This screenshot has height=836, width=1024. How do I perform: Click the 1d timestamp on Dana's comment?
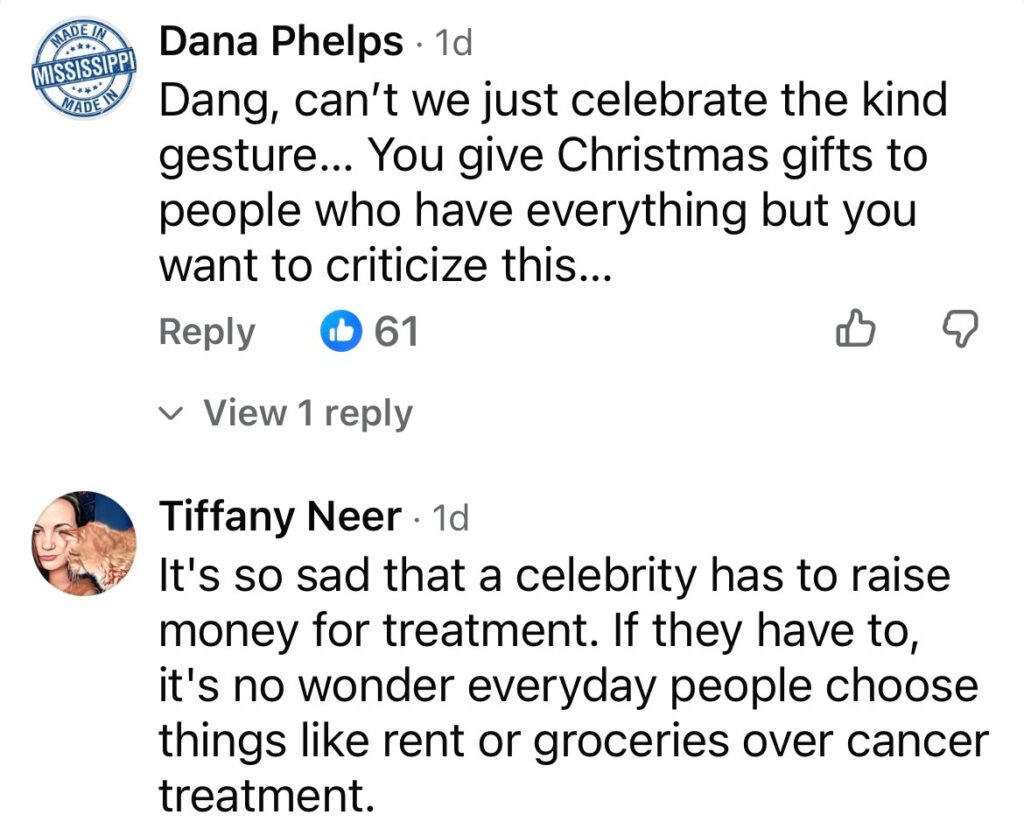(x=449, y=43)
